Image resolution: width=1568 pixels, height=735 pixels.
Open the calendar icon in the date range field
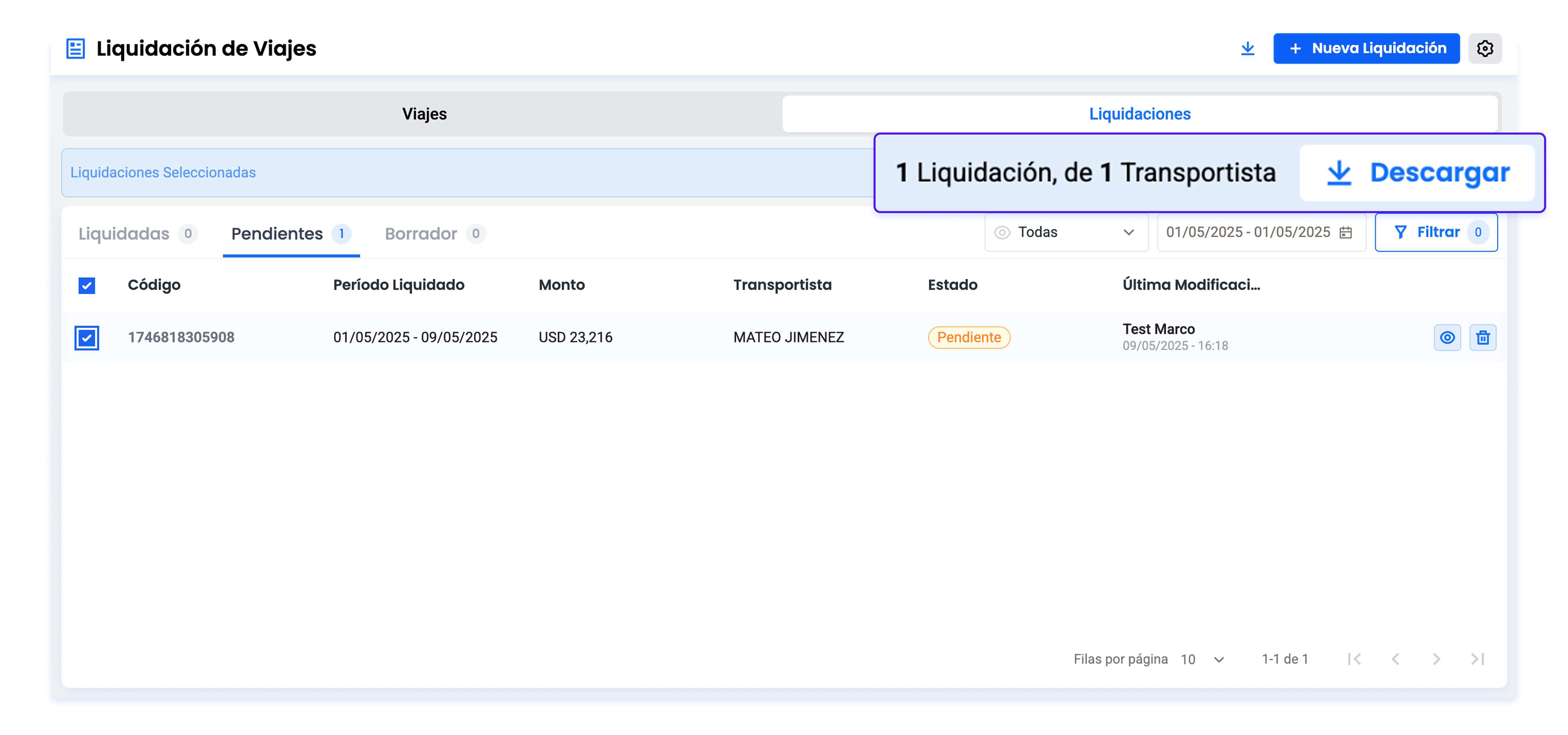(x=1346, y=233)
